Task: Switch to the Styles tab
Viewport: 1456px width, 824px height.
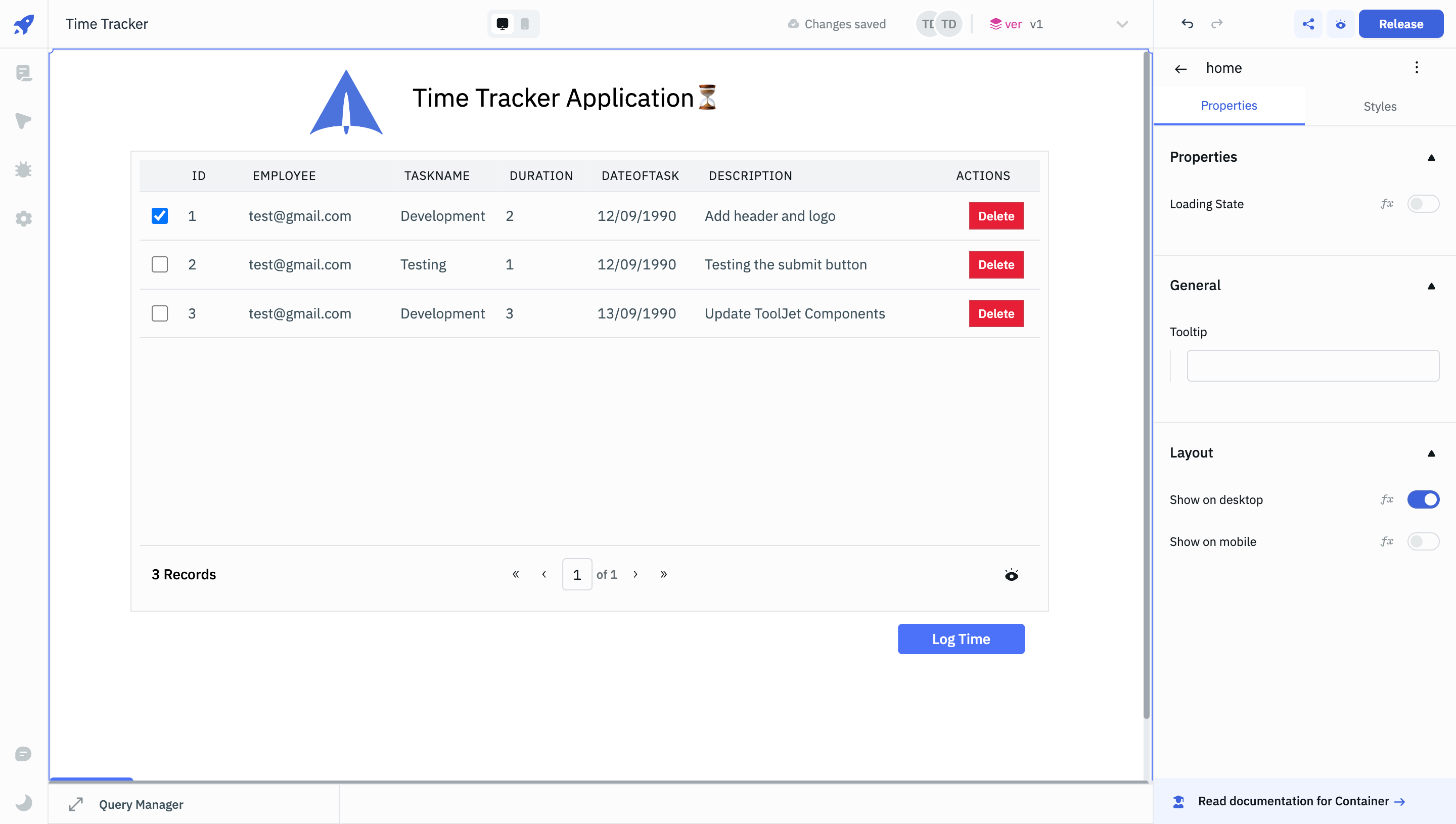Action: coord(1380,106)
